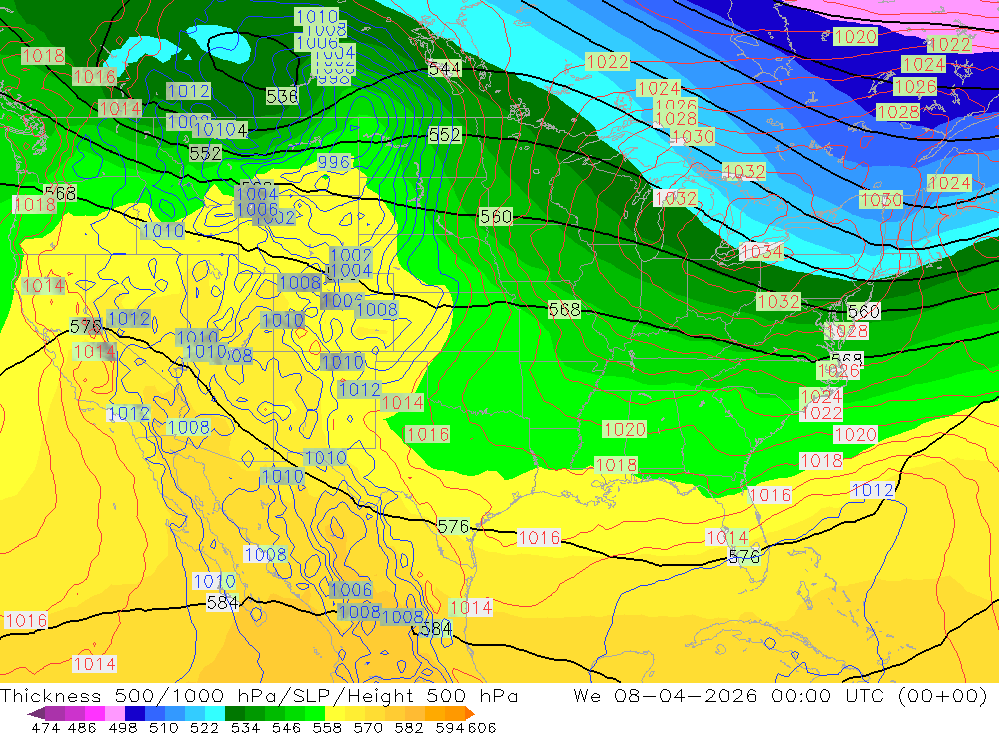Select the legend value 486
This screenshot has width=1000, height=733.
point(82,727)
